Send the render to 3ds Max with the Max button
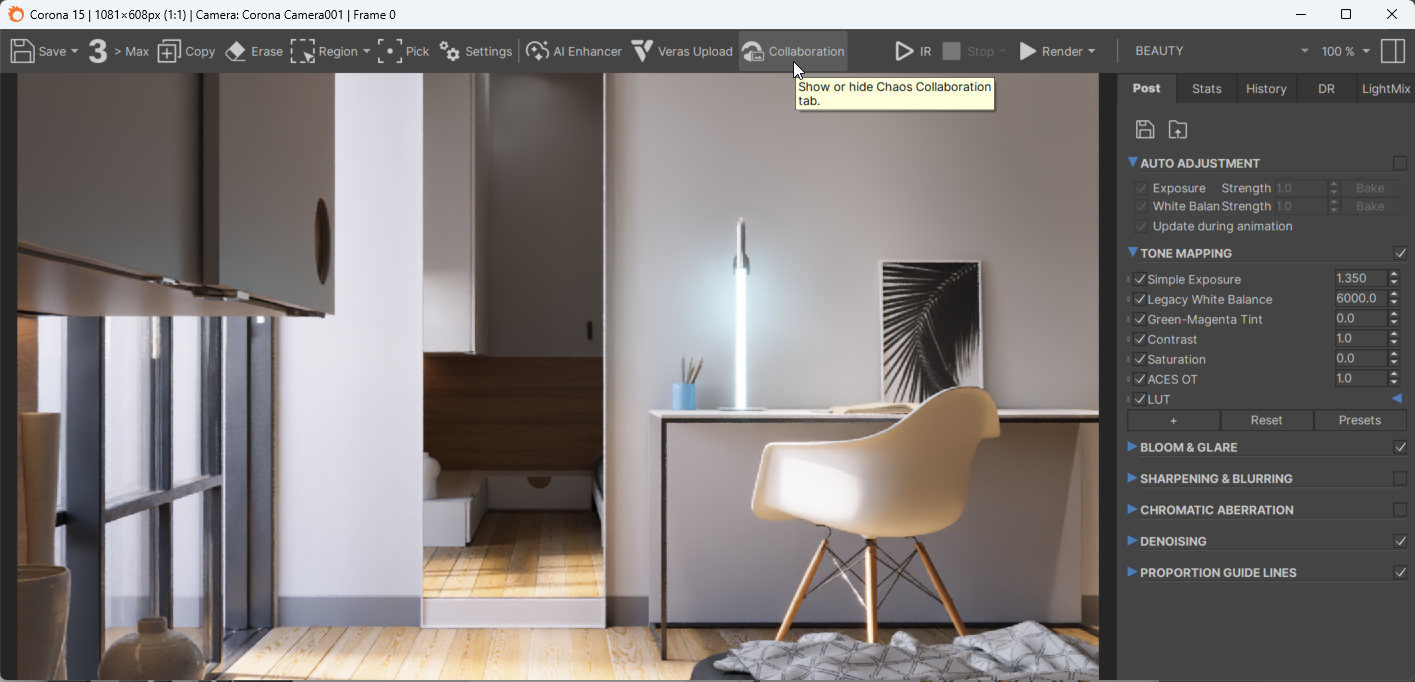 (118, 51)
